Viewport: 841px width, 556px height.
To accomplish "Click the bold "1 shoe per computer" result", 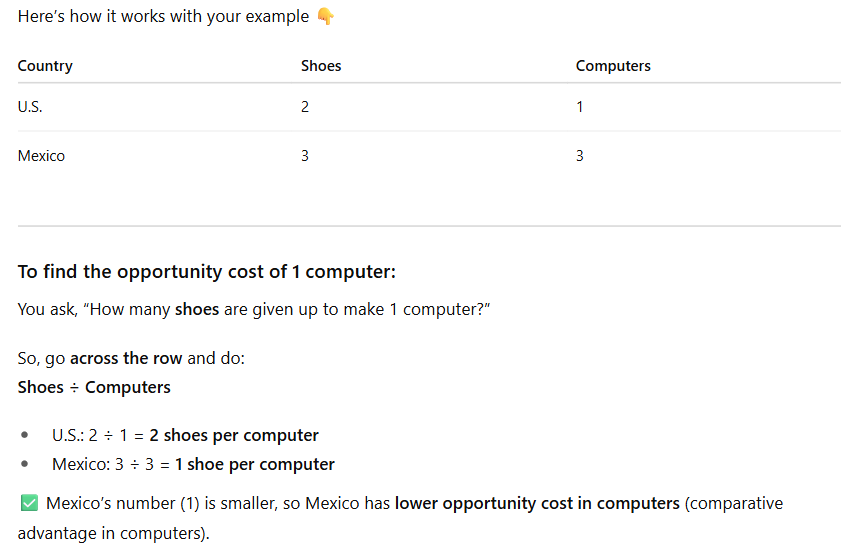I will (254, 465).
